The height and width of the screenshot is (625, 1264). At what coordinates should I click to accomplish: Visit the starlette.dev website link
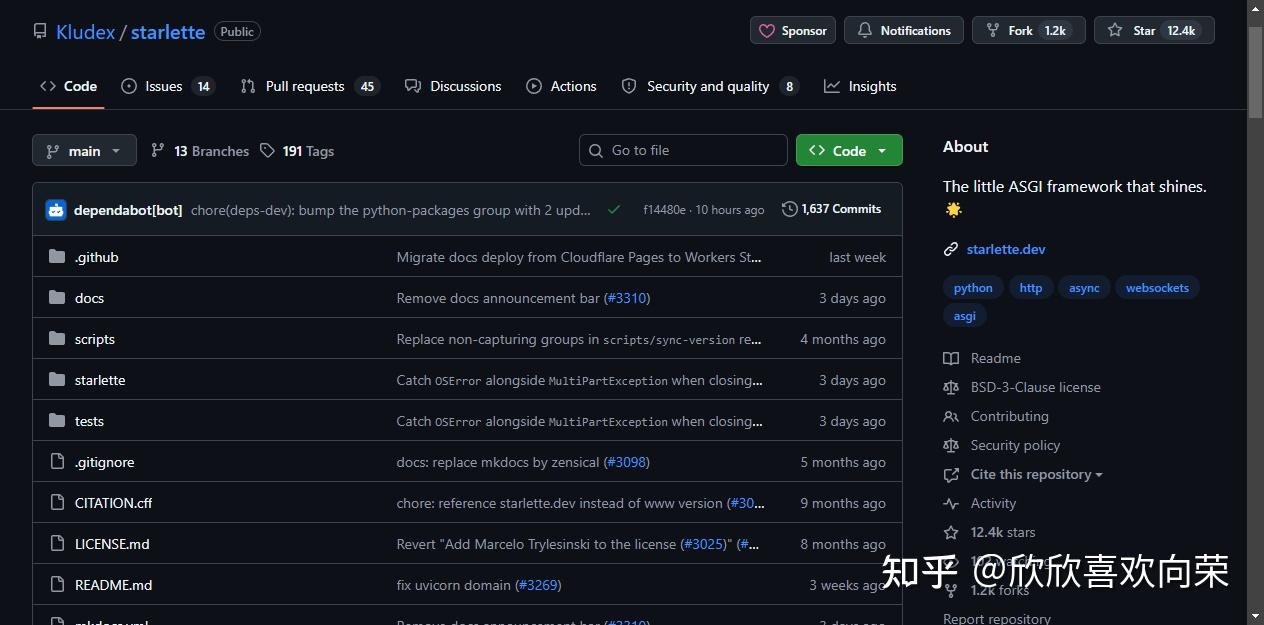tap(1006, 249)
